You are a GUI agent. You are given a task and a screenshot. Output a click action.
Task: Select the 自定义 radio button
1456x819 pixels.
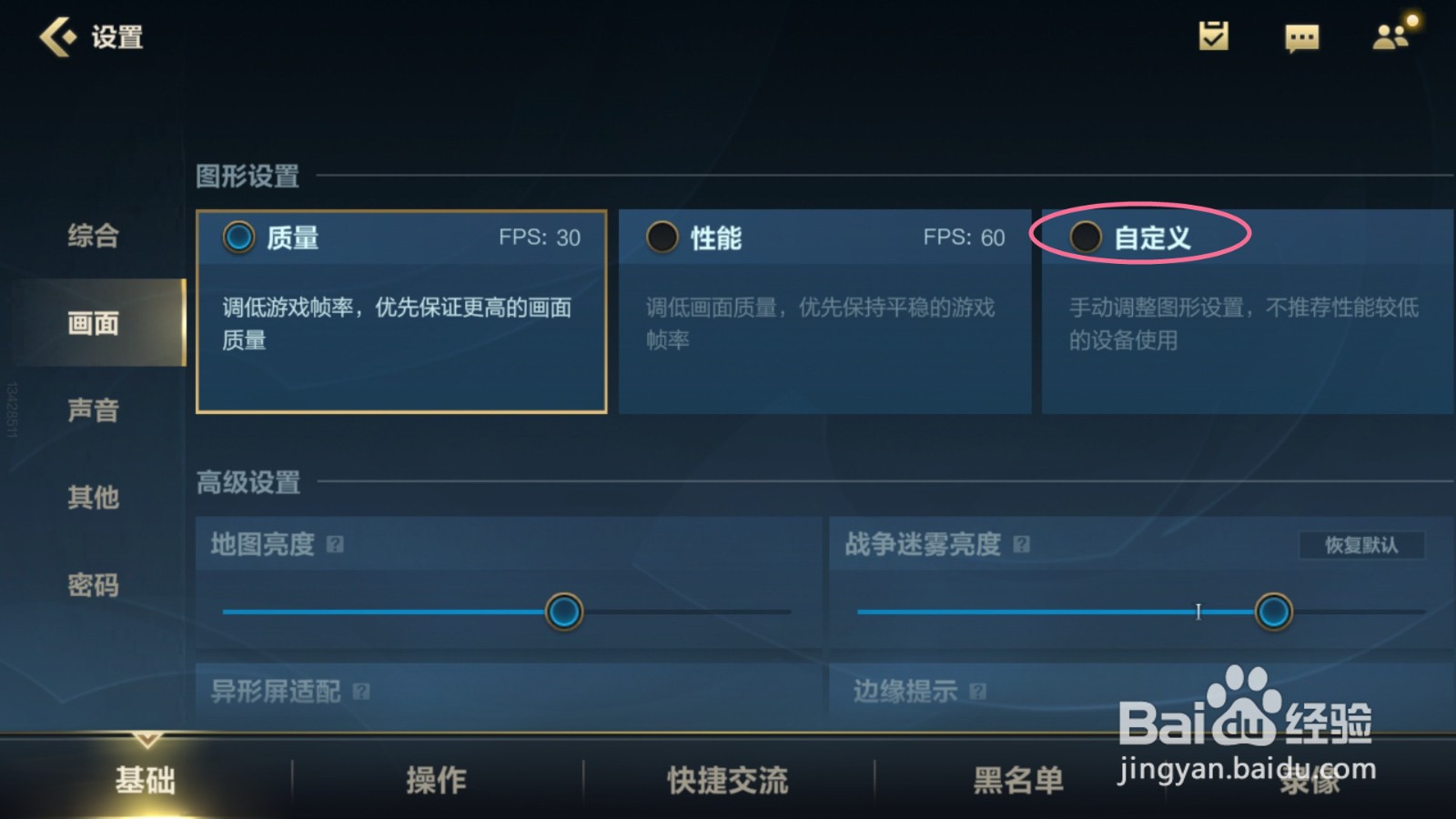click(1086, 238)
